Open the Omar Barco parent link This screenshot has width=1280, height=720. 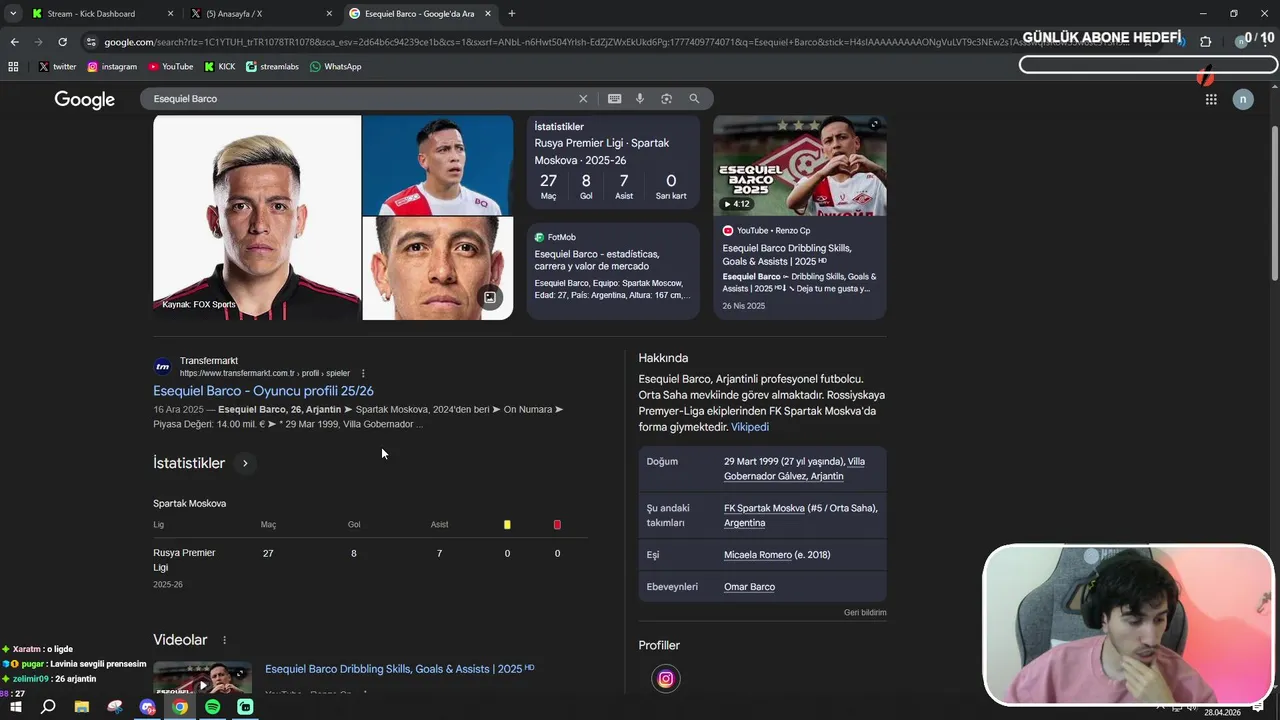[749, 587]
